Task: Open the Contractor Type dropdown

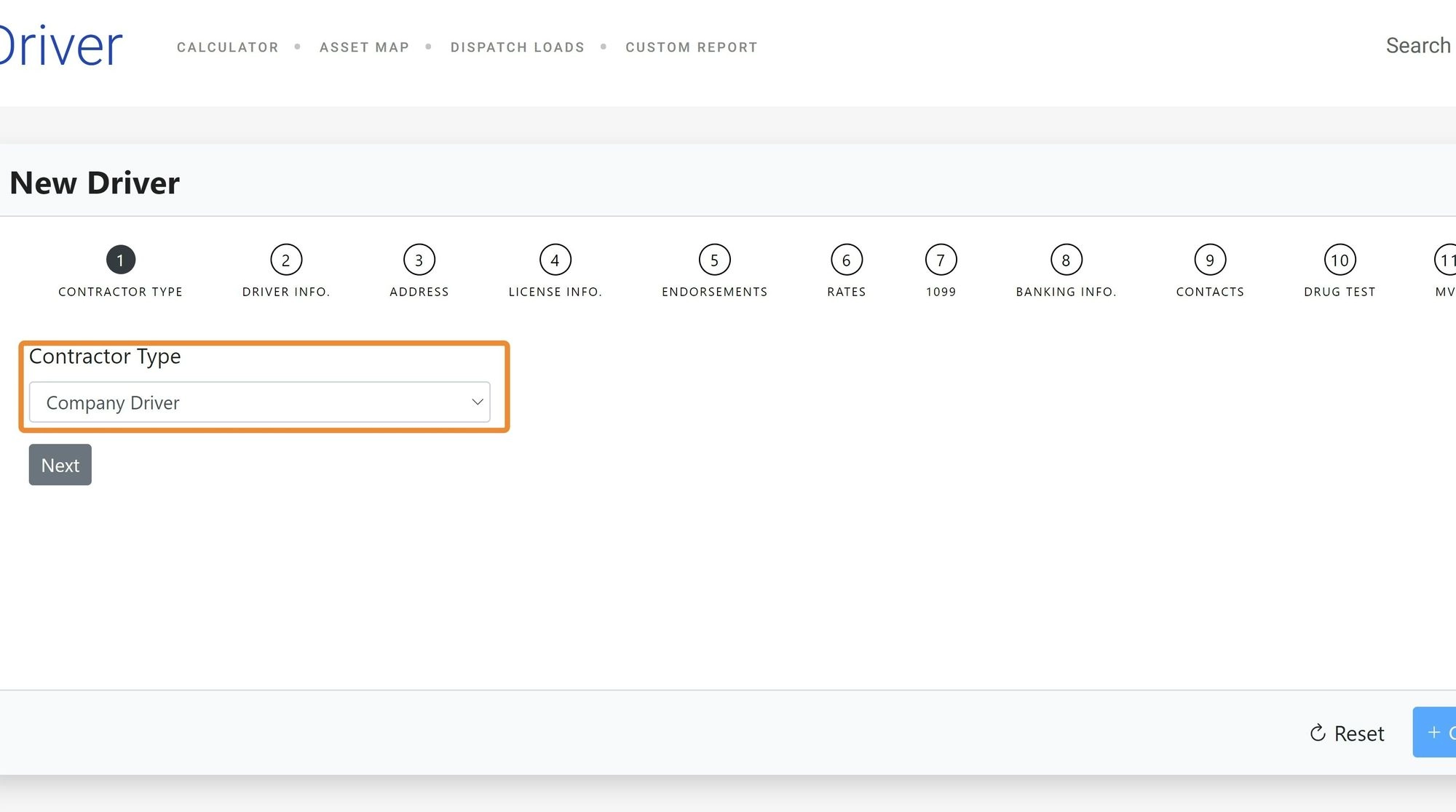Action: tap(260, 402)
